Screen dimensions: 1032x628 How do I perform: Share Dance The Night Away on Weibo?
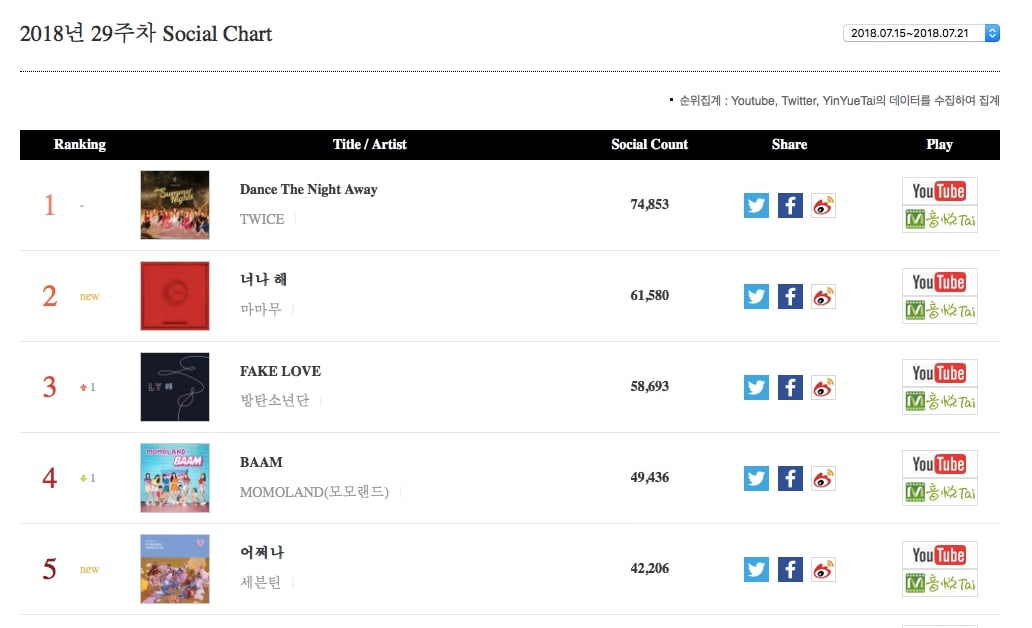click(823, 206)
